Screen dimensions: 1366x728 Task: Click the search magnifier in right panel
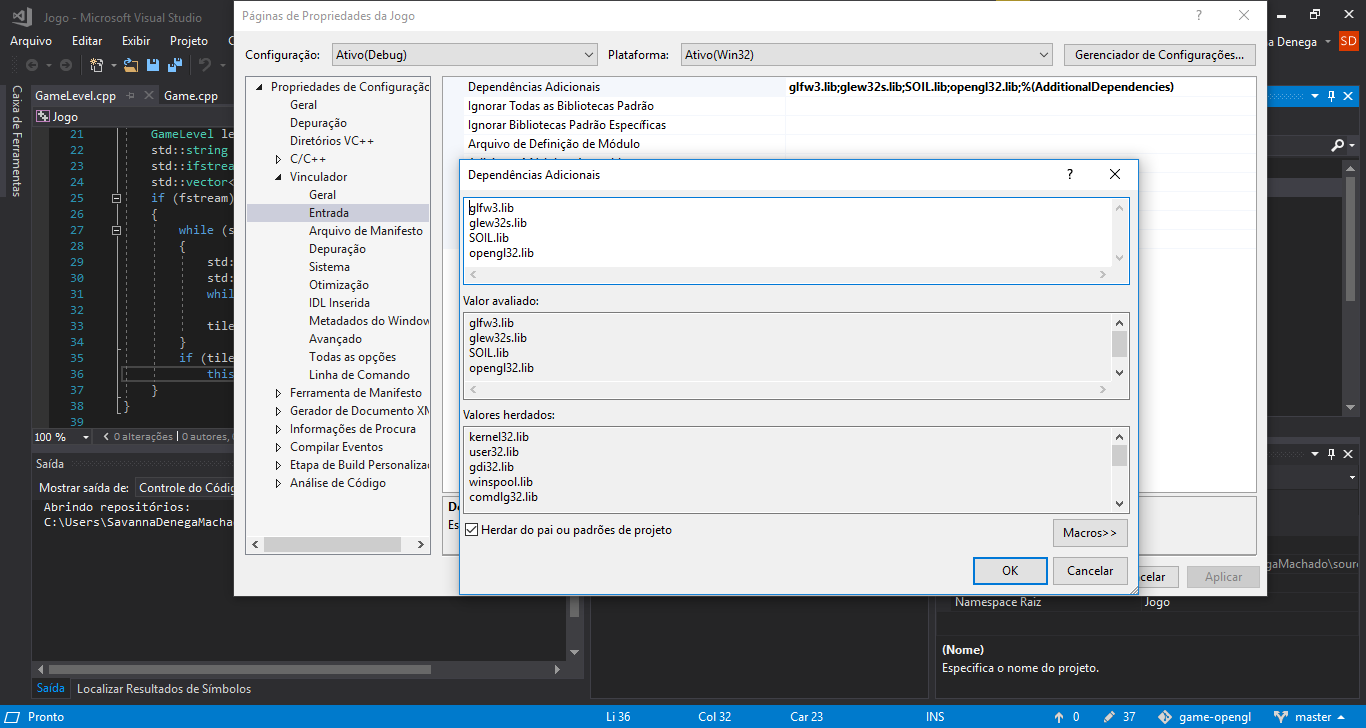tap(1337, 145)
